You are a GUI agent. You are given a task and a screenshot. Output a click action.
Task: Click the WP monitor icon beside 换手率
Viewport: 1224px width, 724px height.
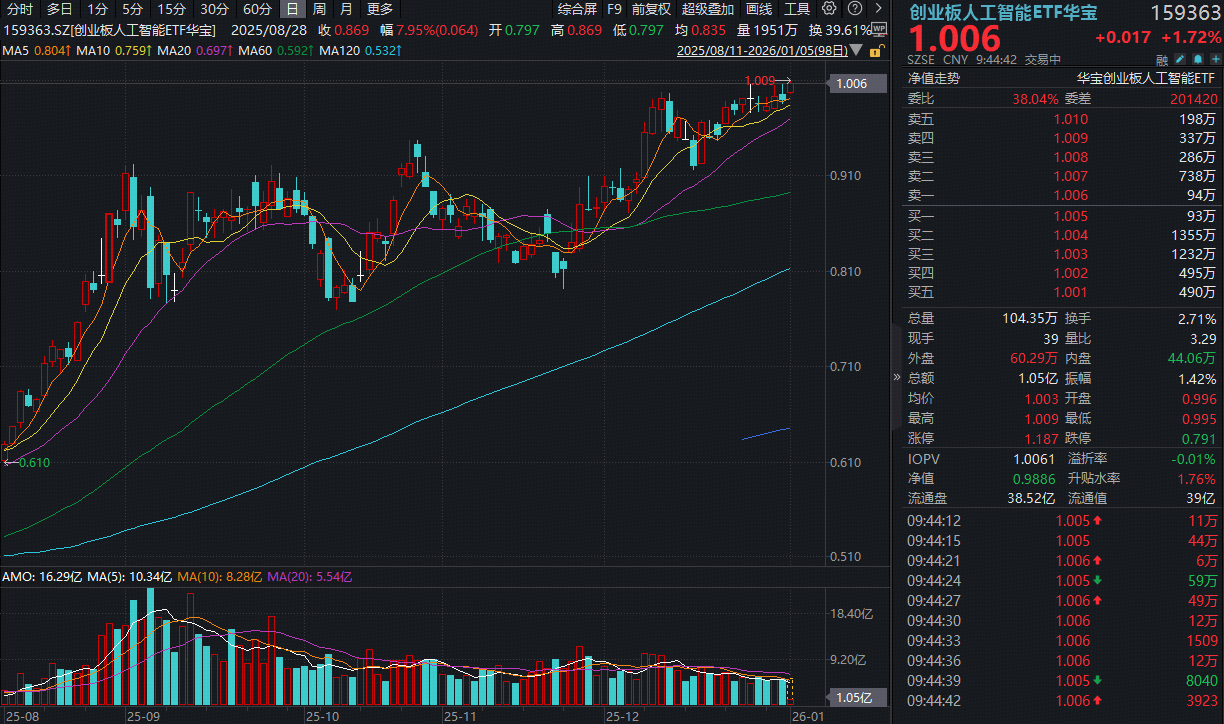879,30
